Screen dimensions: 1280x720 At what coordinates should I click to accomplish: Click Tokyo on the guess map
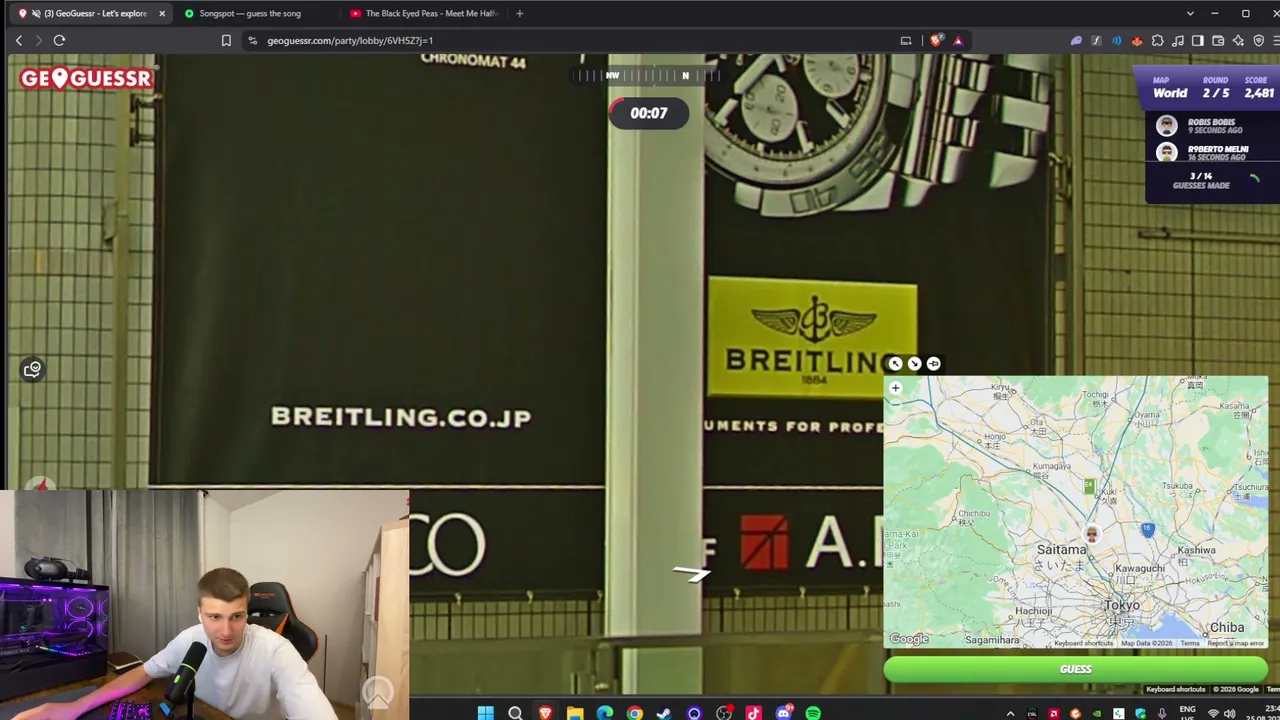pyautogui.click(x=1122, y=605)
